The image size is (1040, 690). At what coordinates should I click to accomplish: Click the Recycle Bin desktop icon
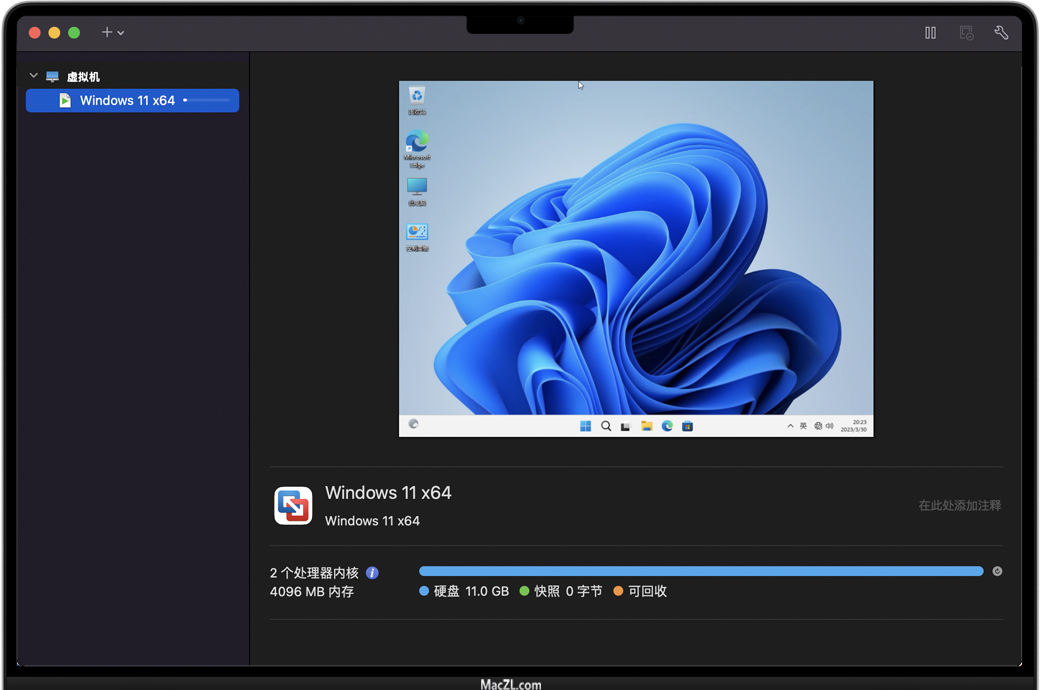coord(417,98)
